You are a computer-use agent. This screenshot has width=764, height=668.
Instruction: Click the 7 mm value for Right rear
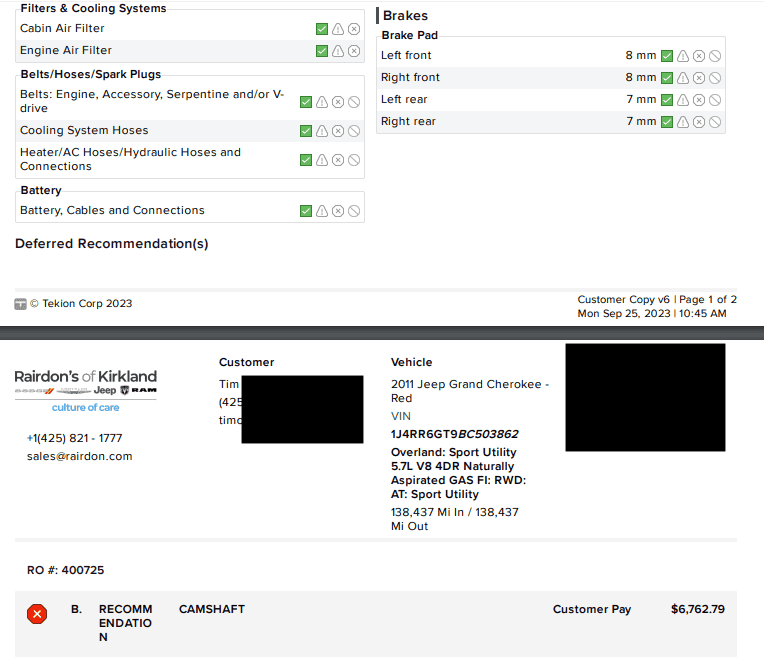pos(641,121)
